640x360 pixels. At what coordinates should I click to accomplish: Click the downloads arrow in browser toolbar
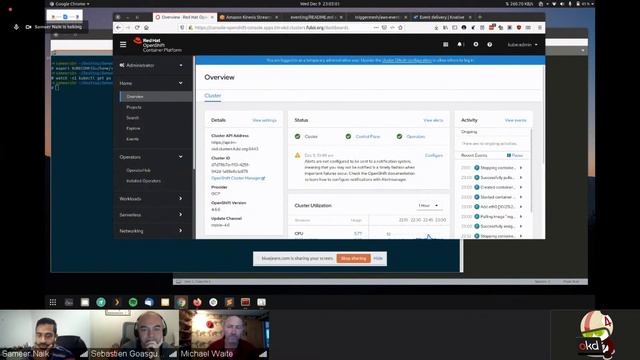pyautogui.click(x=436, y=27)
